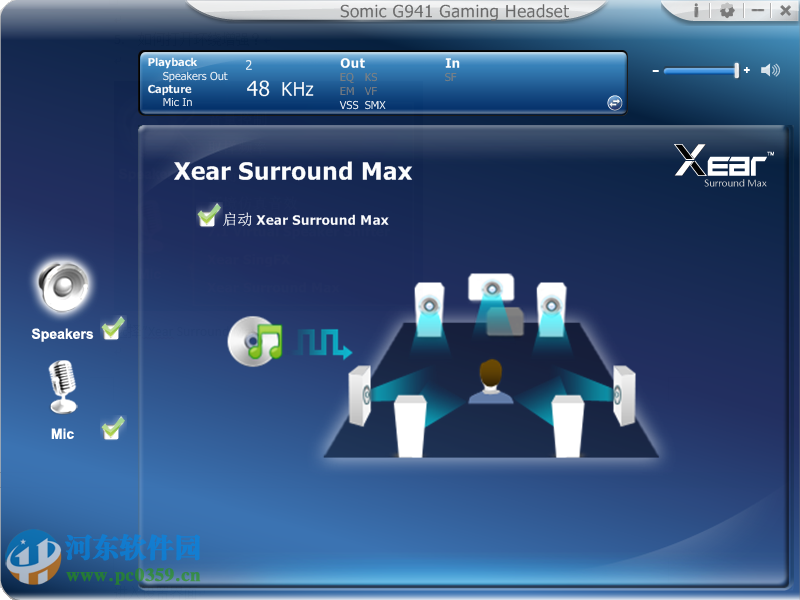Click the Speakers label
This screenshot has width=800, height=600.
click(62, 334)
